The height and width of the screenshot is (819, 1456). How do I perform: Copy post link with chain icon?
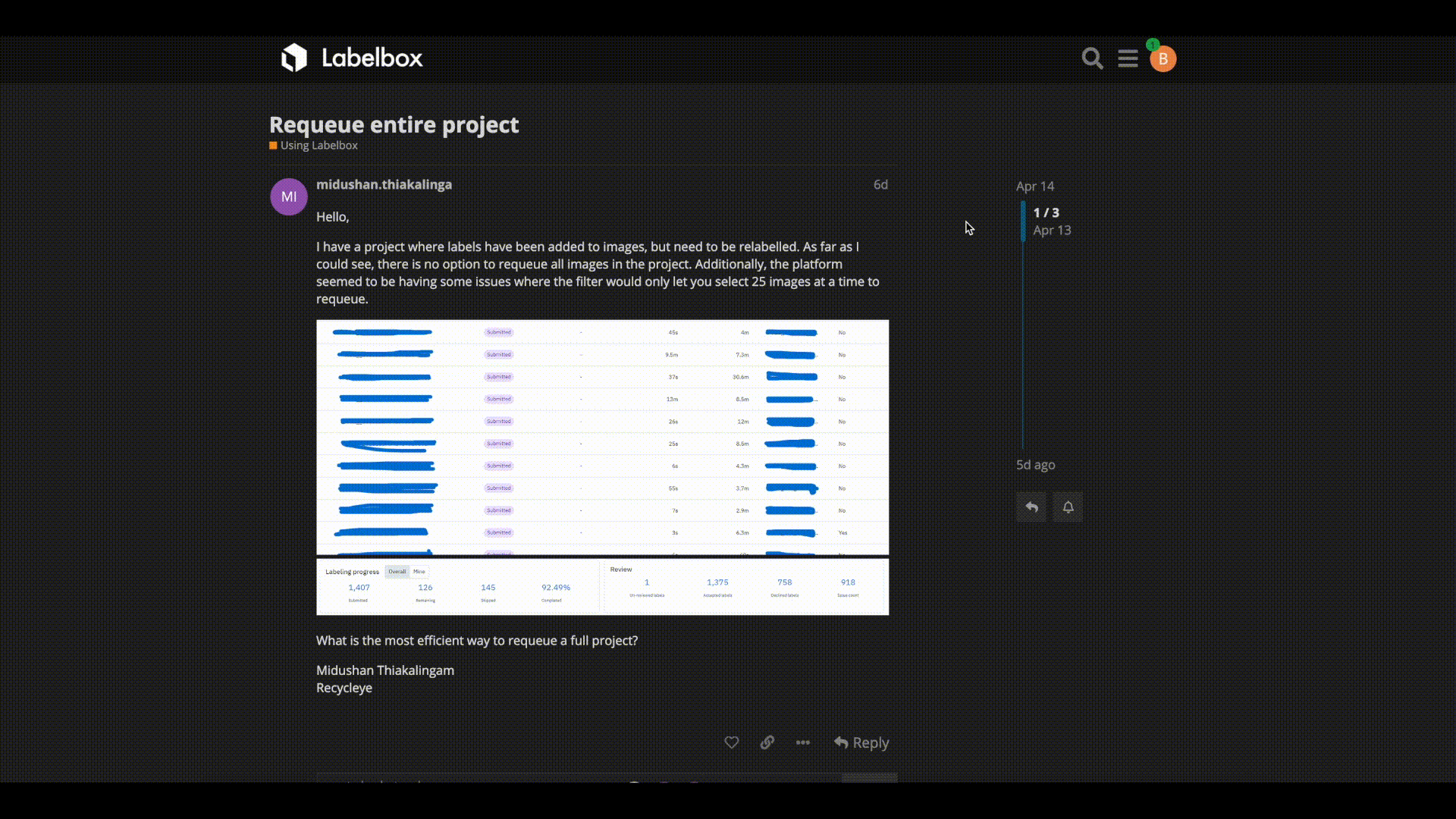(767, 742)
